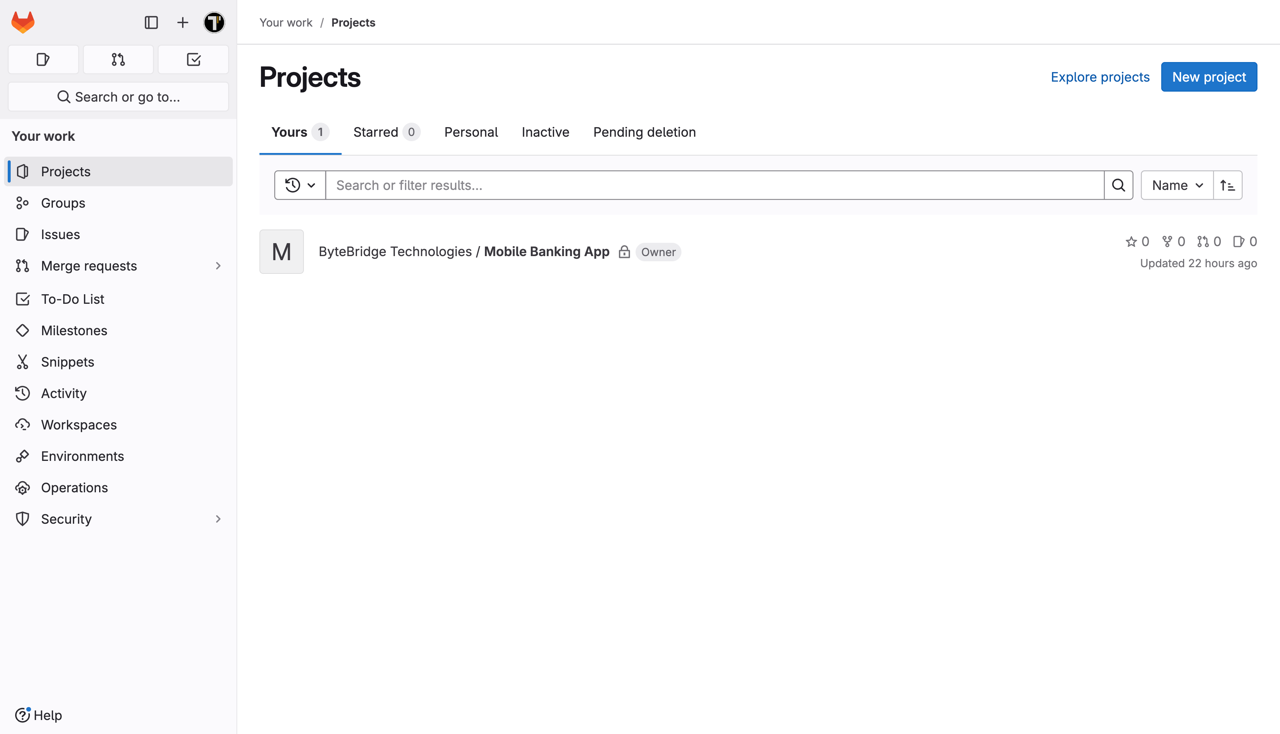Click the GitLab logo
The height and width of the screenshot is (734, 1280).
pos(22,21)
